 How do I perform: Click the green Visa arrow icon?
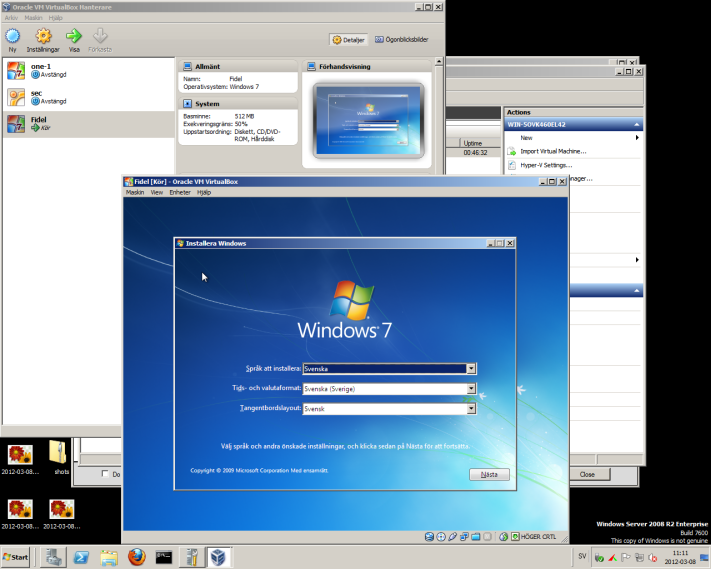tap(73, 36)
